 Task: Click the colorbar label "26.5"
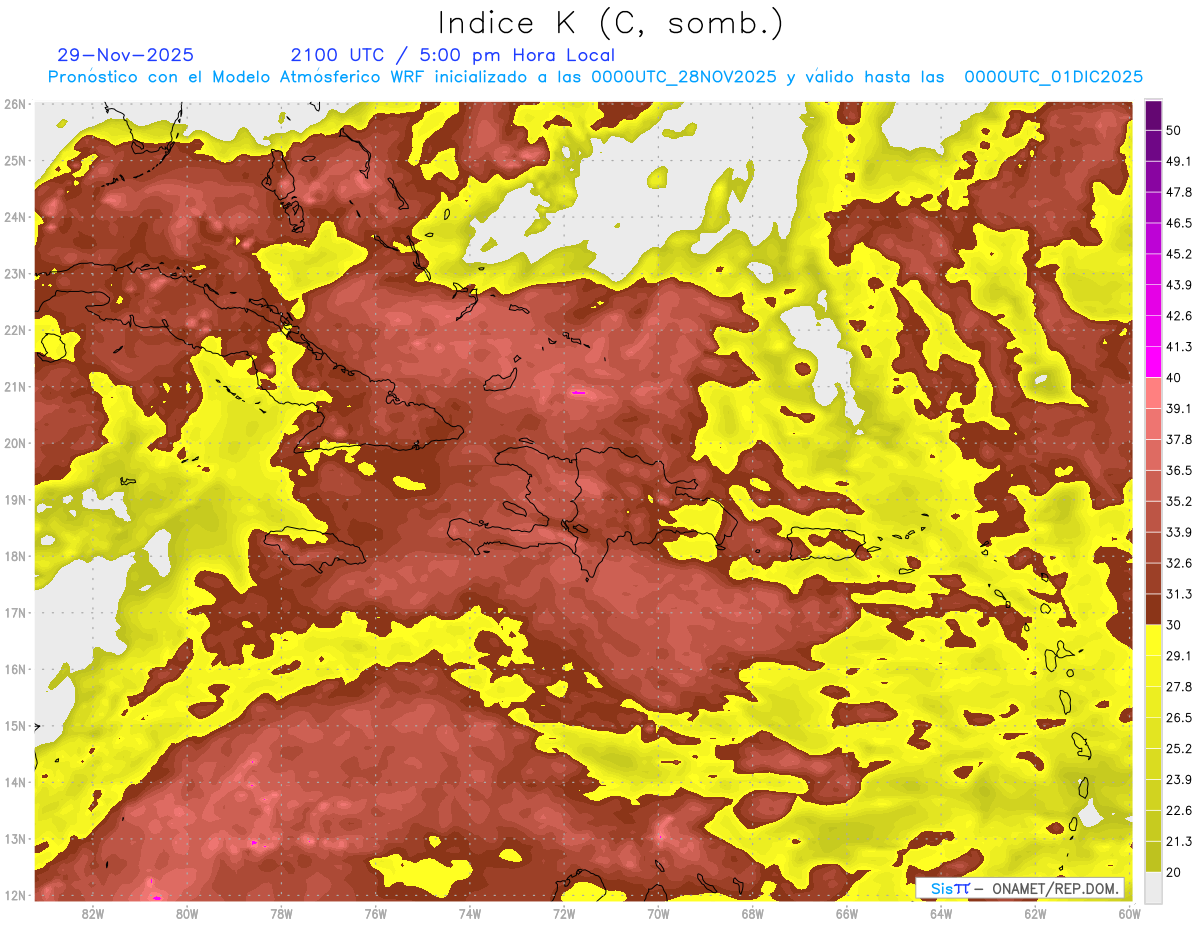pos(1179,717)
